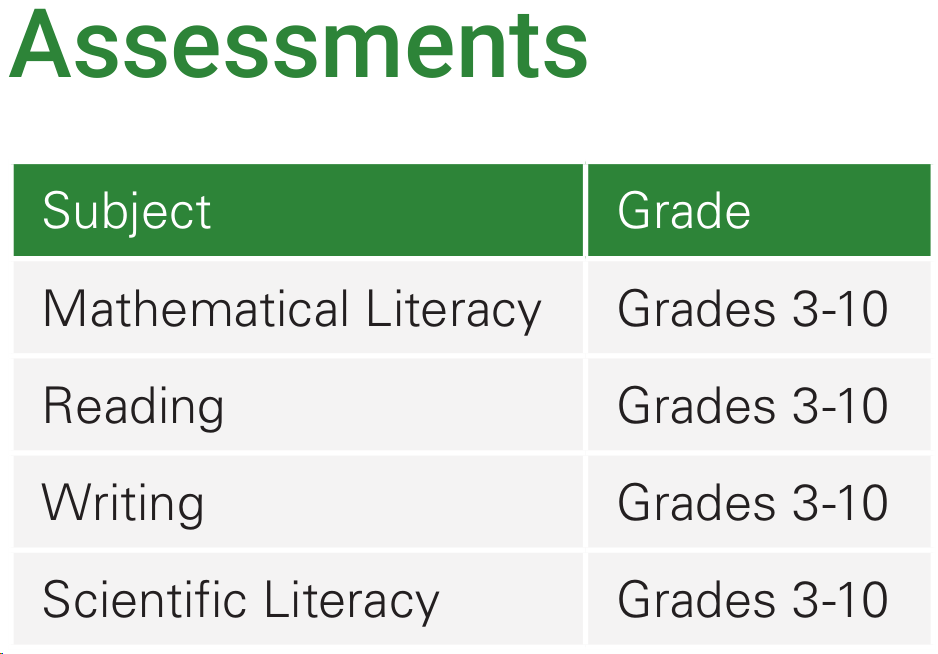Choose the grade cell in Writing row
This screenshot has width=938, height=654.
point(753,503)
